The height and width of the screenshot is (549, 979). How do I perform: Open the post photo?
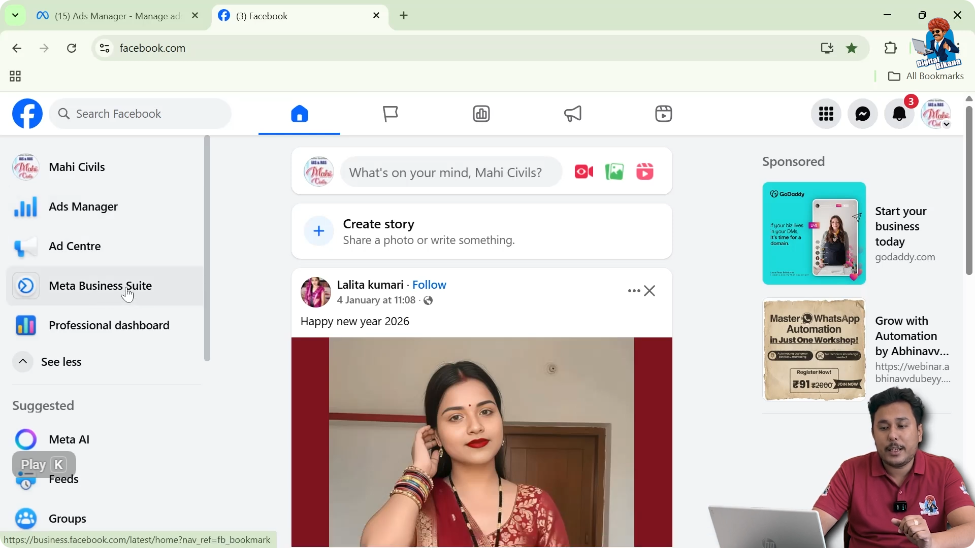482,442
